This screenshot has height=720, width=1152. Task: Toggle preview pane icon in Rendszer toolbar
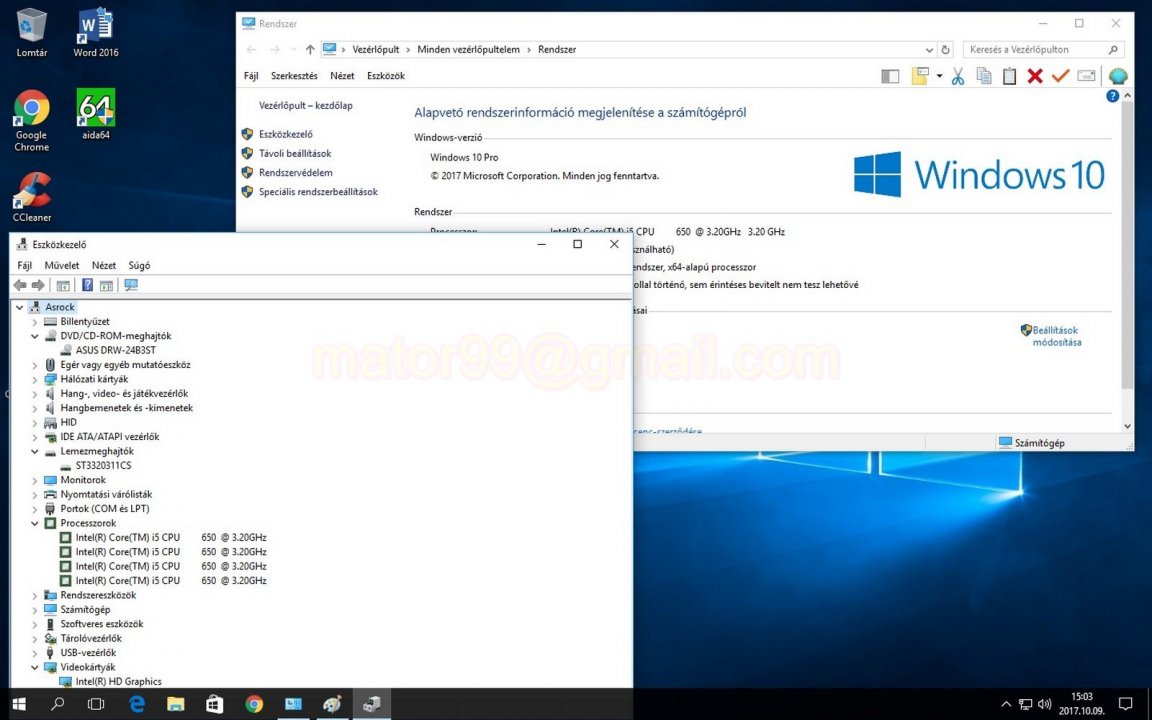[x=890, y=76]
